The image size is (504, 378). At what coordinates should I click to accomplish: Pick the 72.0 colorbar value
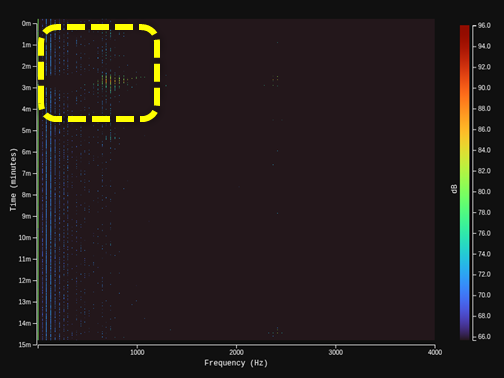pos(484,274)
